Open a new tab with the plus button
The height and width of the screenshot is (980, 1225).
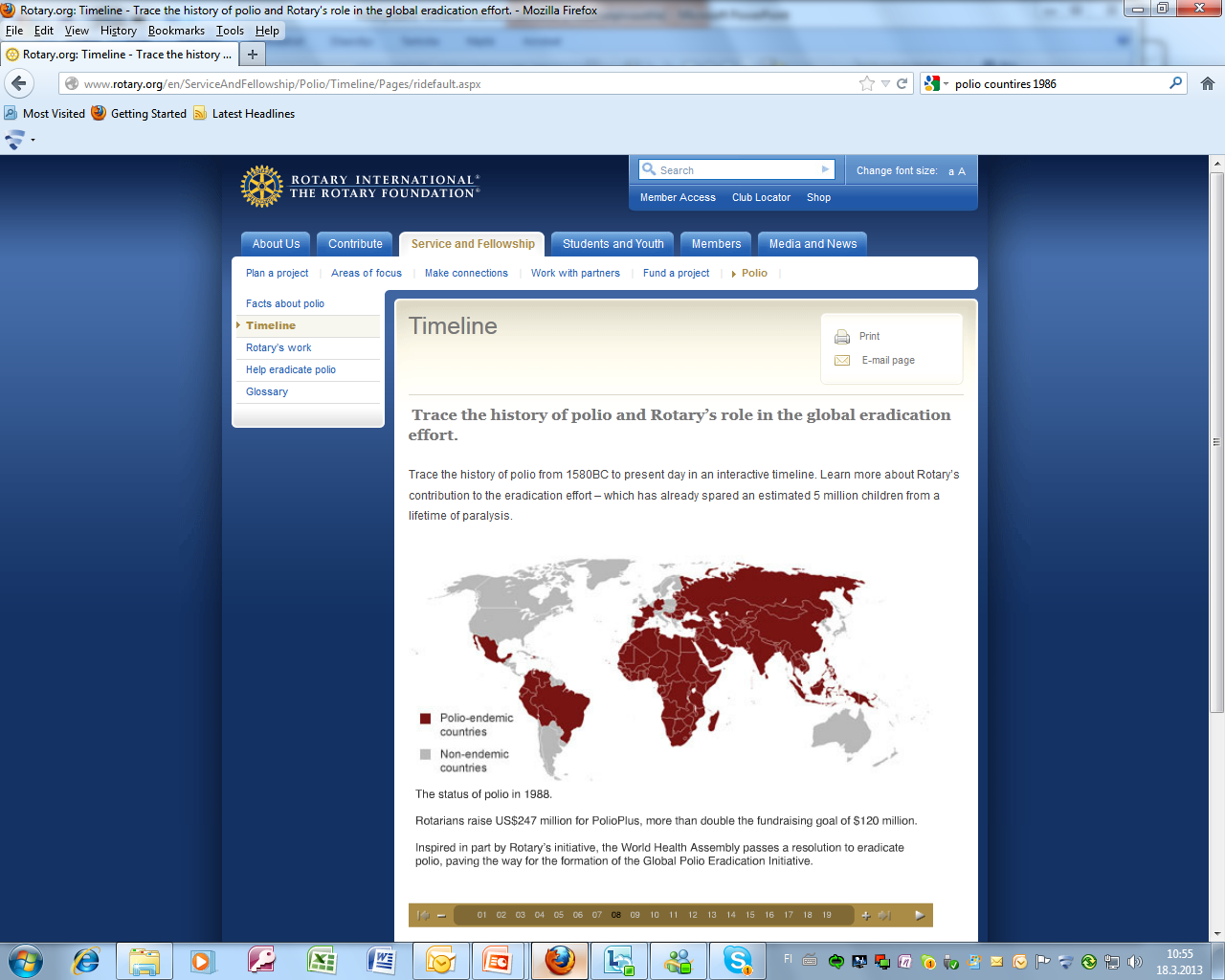[x=253, y=55]
